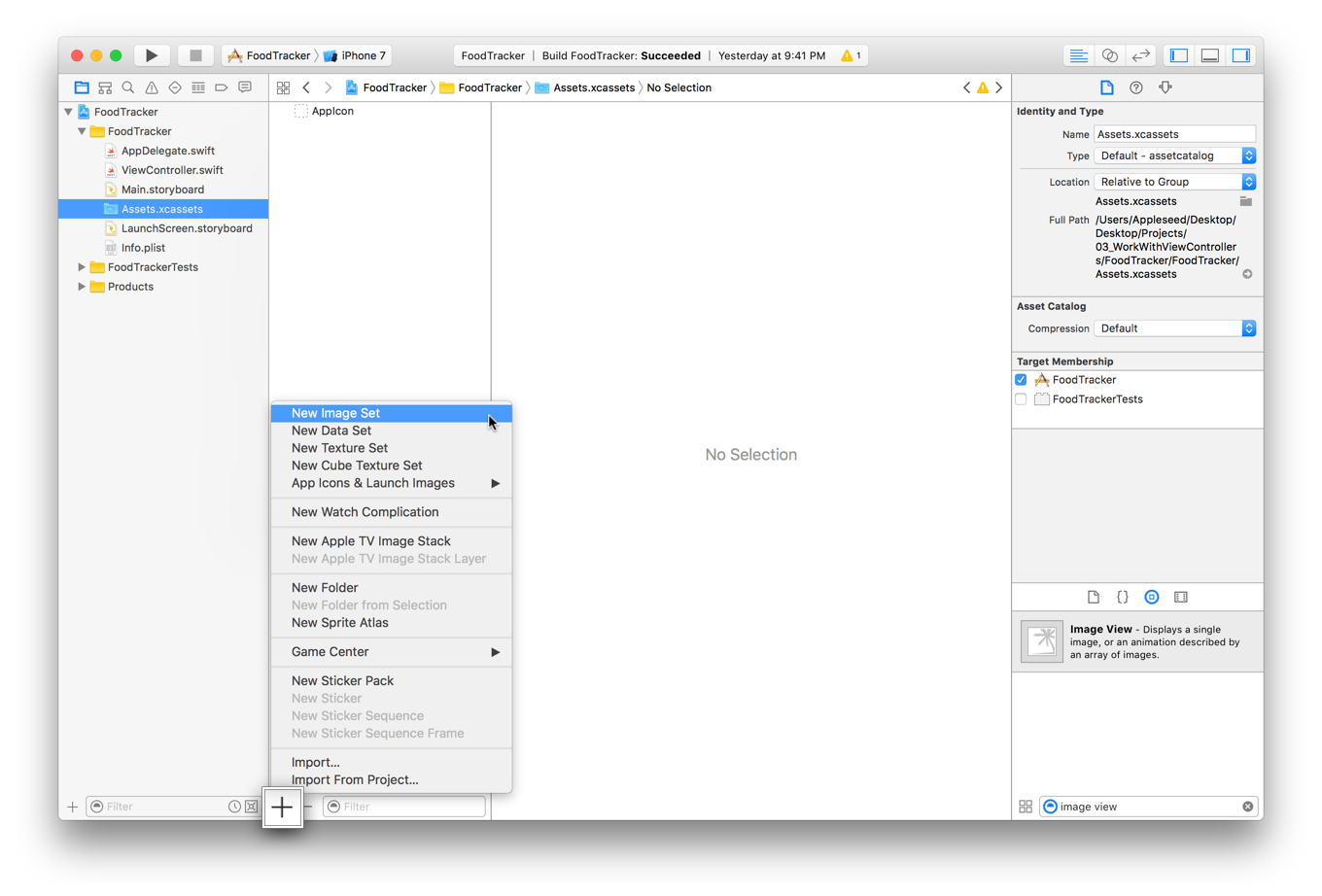
Task: Select the iPhone 7 run destination
Action: pos(355,55)
